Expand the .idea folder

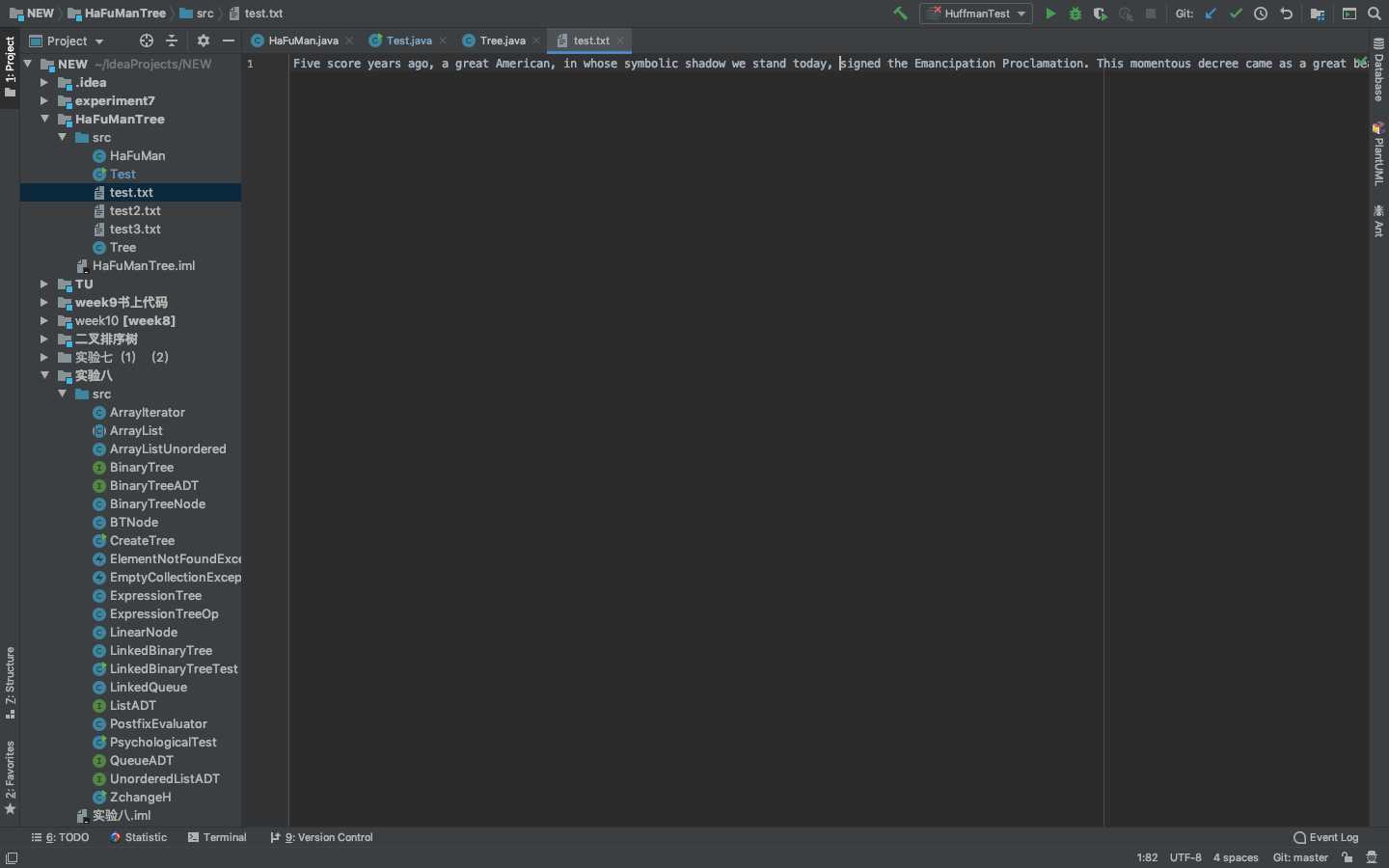pyautogui.click(x=44, y=83)
